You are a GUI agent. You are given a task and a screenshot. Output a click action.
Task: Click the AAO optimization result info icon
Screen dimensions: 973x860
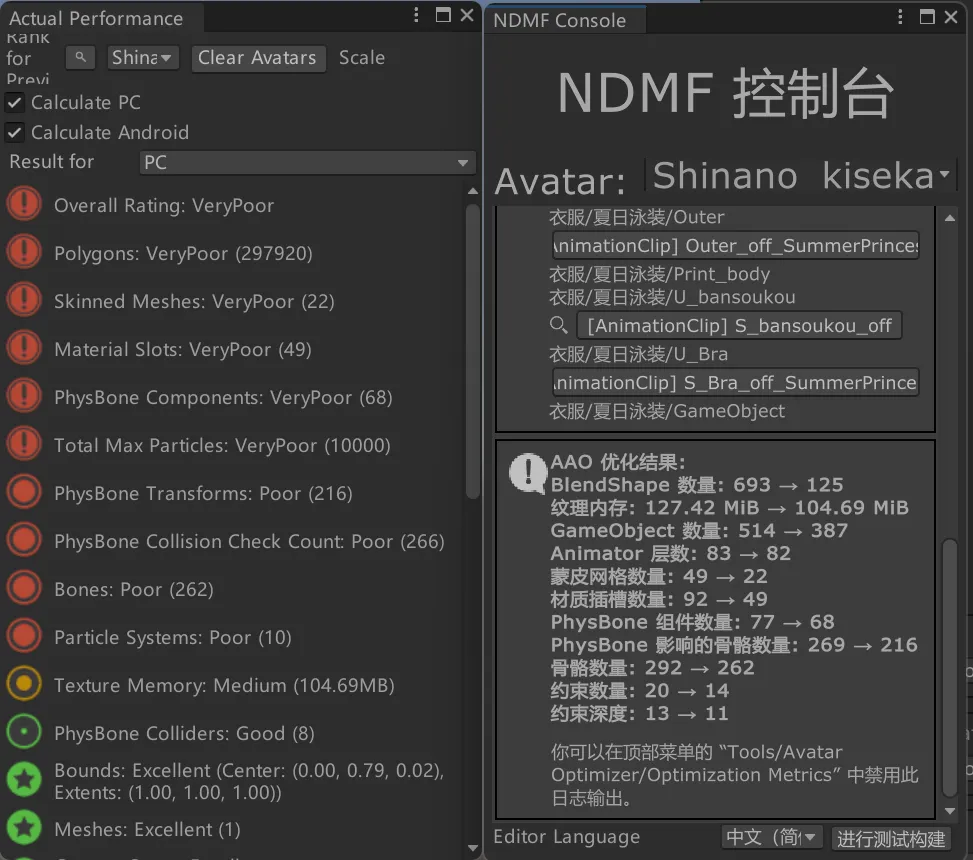tap(527, 473)
